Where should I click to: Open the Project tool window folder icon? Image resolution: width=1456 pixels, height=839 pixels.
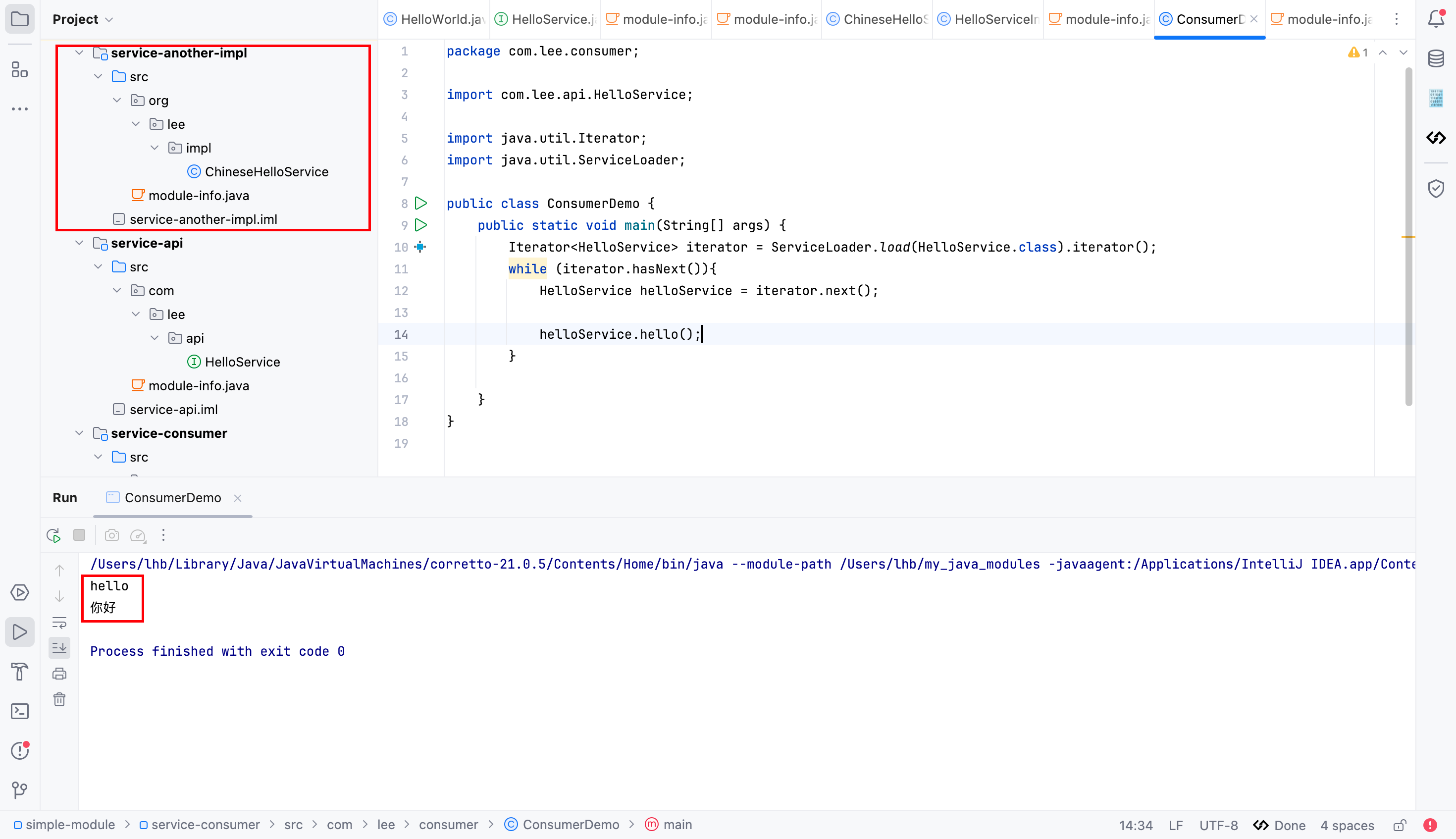coord(20,19)
